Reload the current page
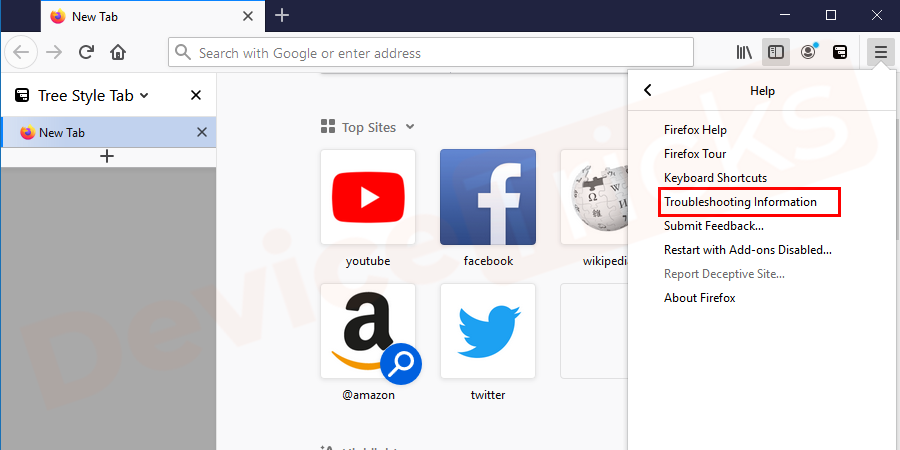Viewport: 900px width, 450px height. pos(86,53)
